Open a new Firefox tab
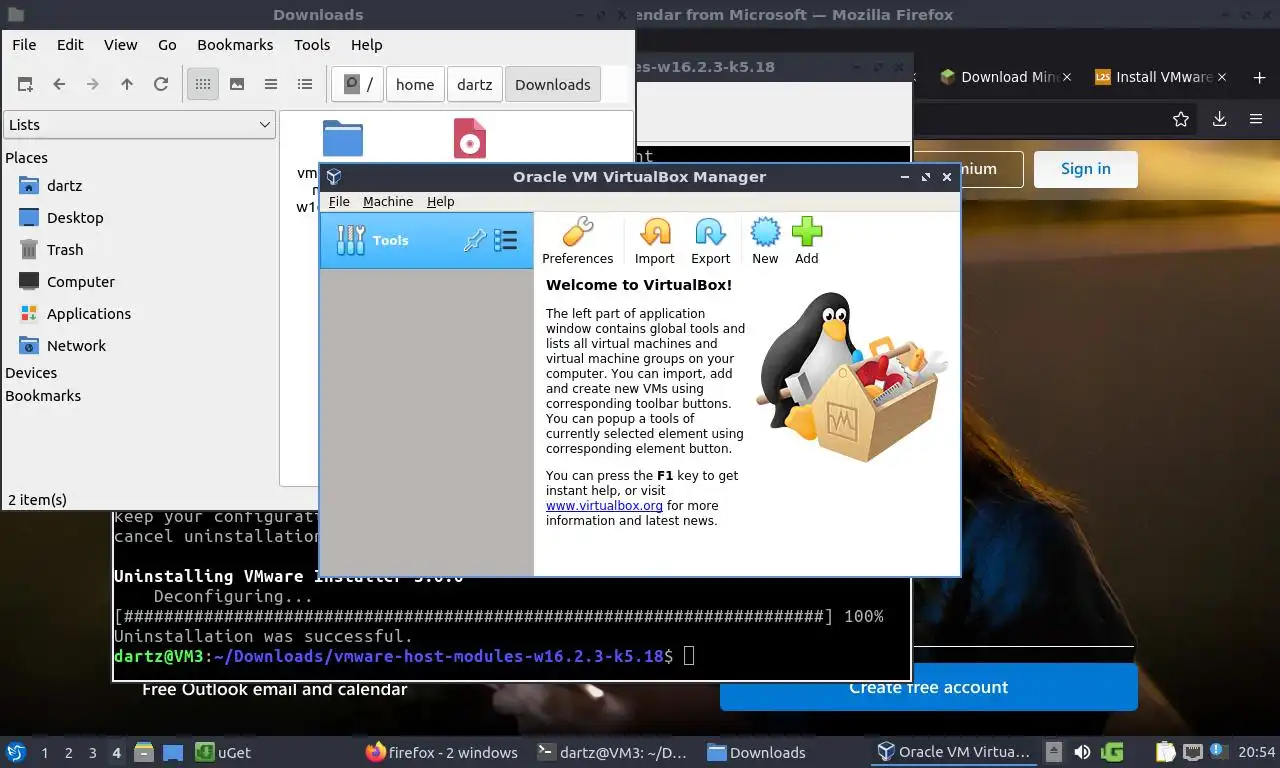 coord(1259,77)
